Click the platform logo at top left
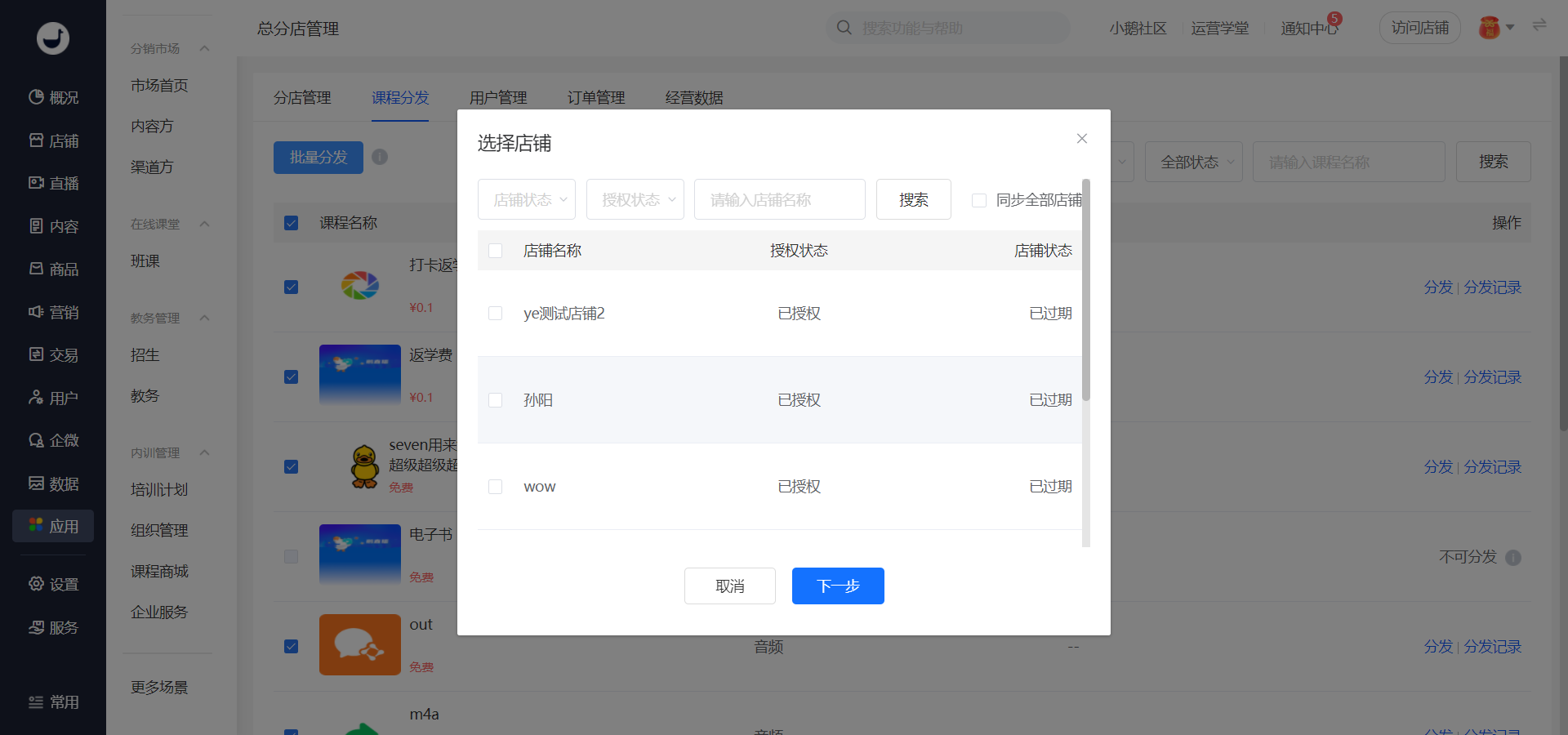This screenshot has height=735, width=1568. (x=53, y=38)
